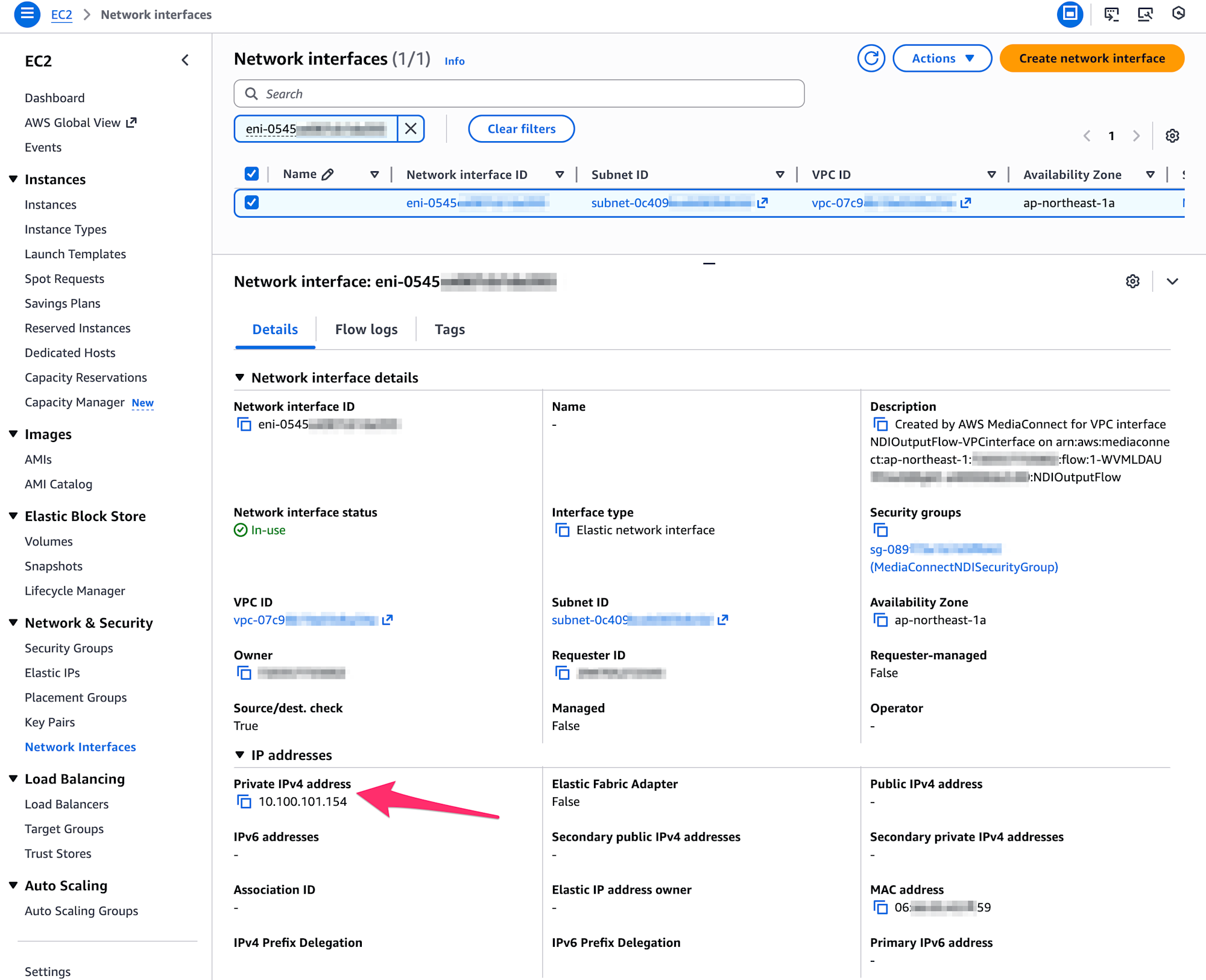Screen dimensions: 1206x980
Task: Copy the MAC address value
Action: (880, 908)
